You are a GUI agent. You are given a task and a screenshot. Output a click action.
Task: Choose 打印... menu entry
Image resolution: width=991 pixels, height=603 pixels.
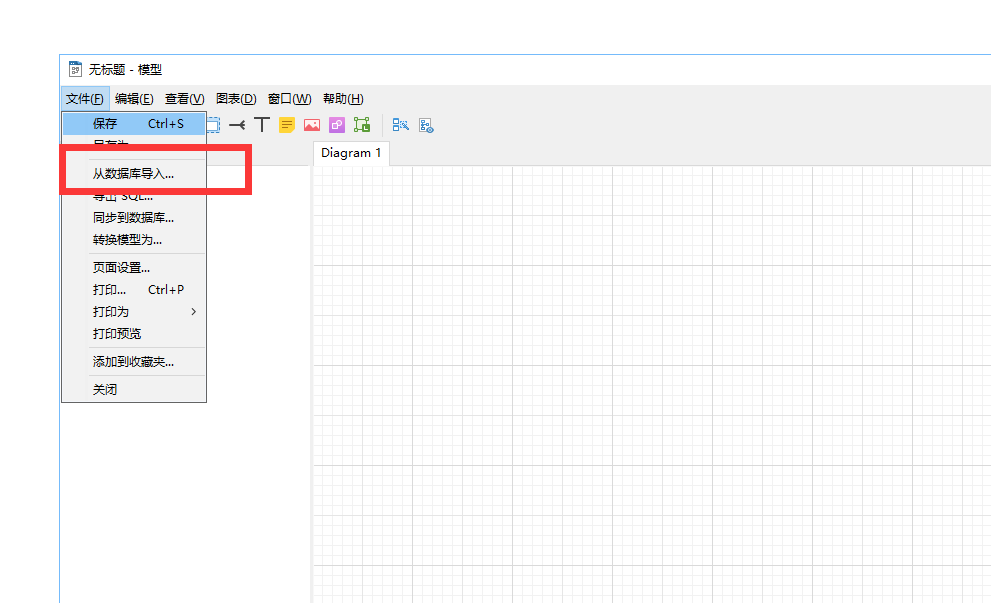[134, 289]
